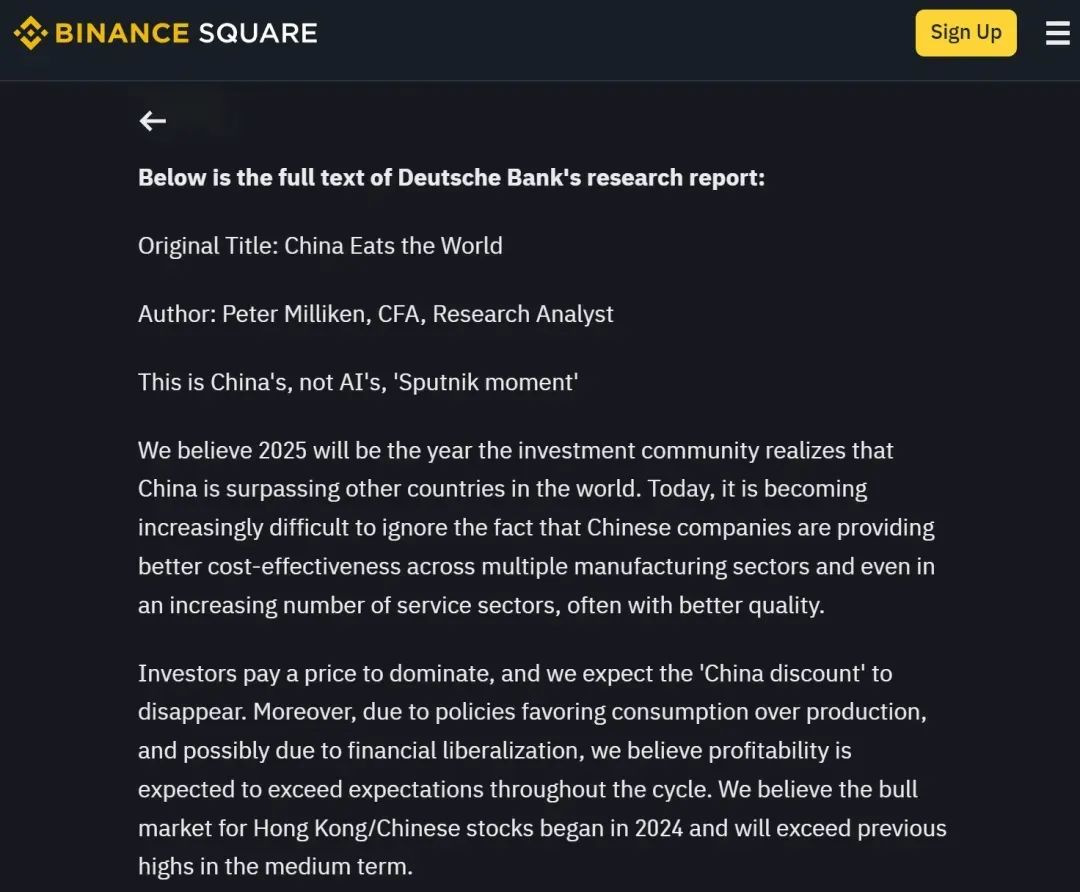The width and height of the screenshot is (1080, 892).
Task: Click the words 'Research Analyst'
Action: (x=523, y=314)
